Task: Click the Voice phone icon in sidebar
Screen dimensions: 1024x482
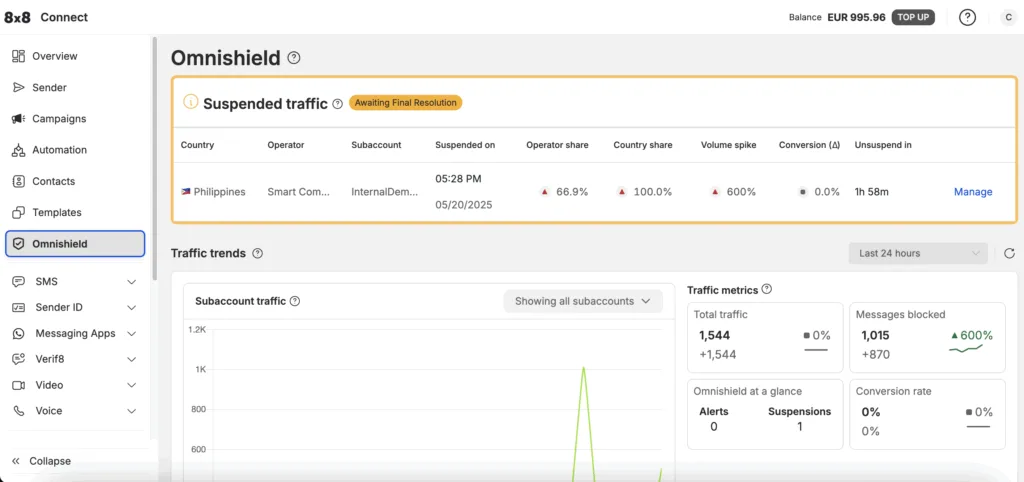Action: (18, 411)
